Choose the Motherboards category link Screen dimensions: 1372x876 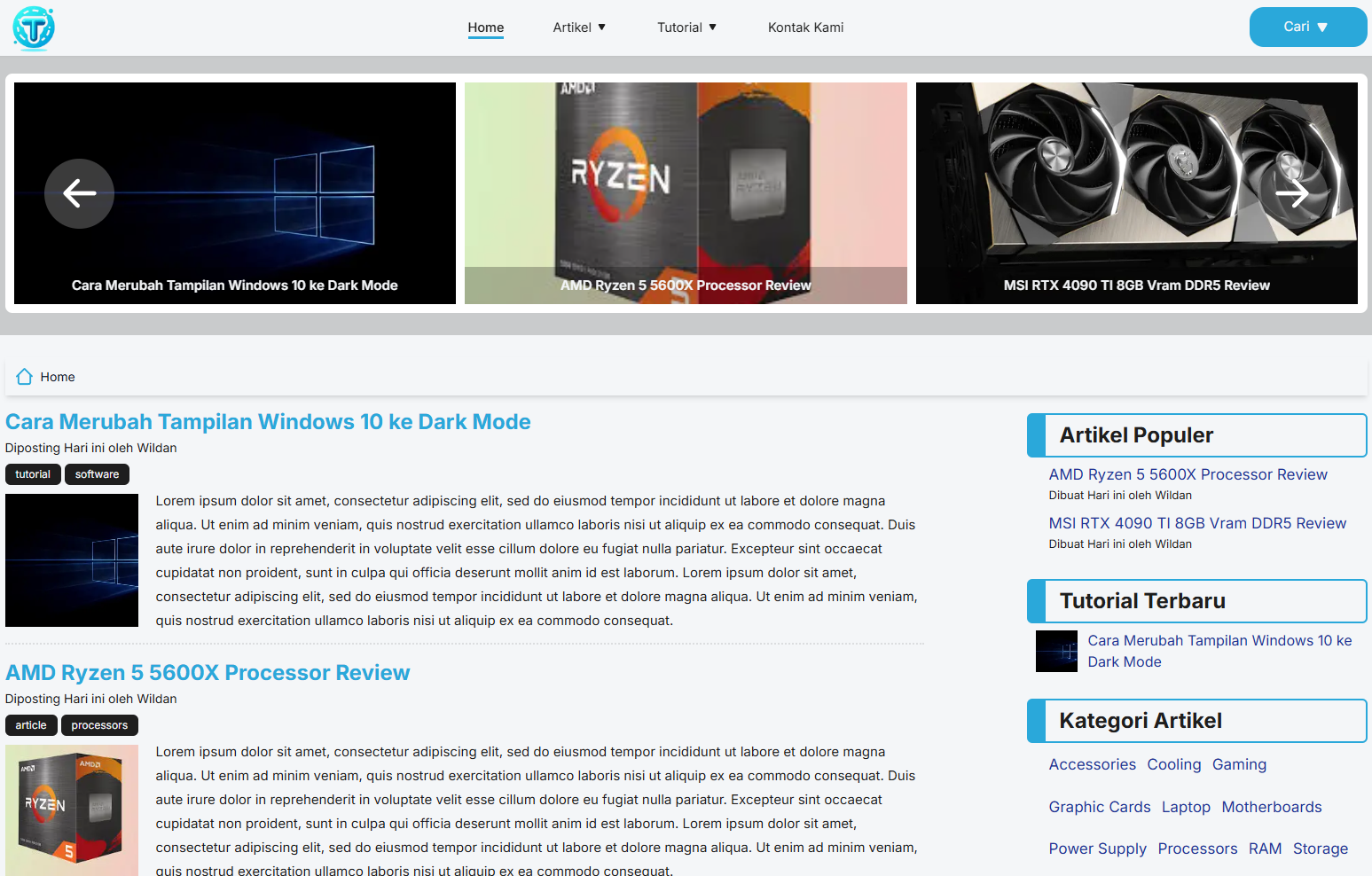(x=1271, y=807)
